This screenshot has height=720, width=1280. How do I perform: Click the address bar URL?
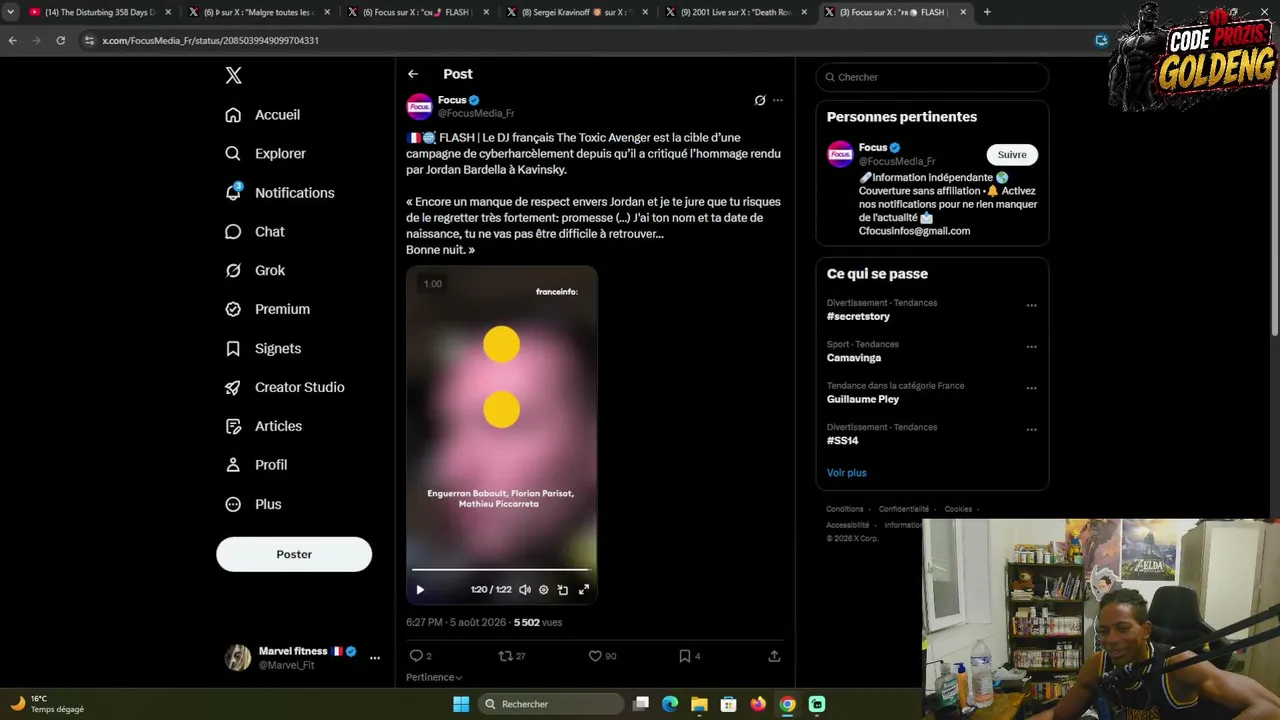point(210,41)
